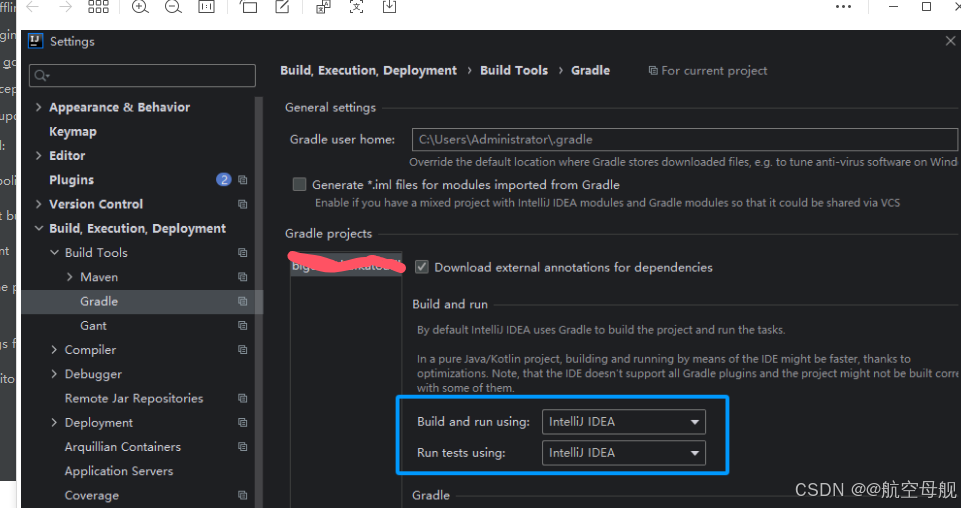Click the settings search input field
Screen dimensions: 961x508
tap(142, 75)
